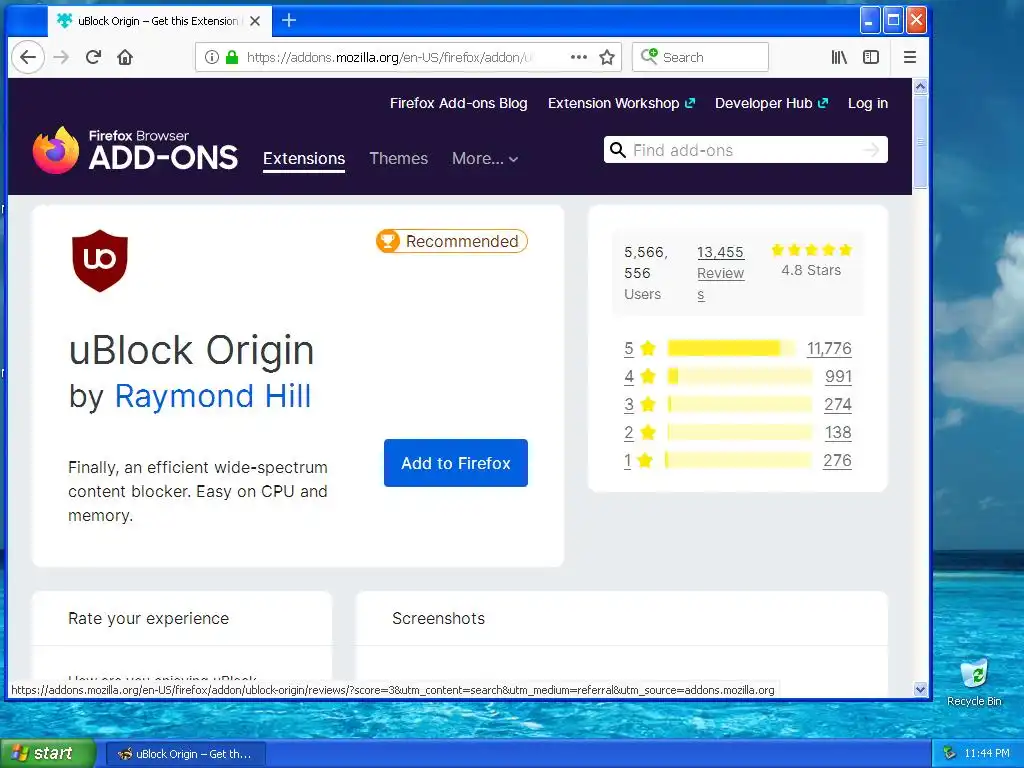The height and width of the screenshot is (768, 1024).
Task: Click the Log in link
Action: click(x=868, y=103)
